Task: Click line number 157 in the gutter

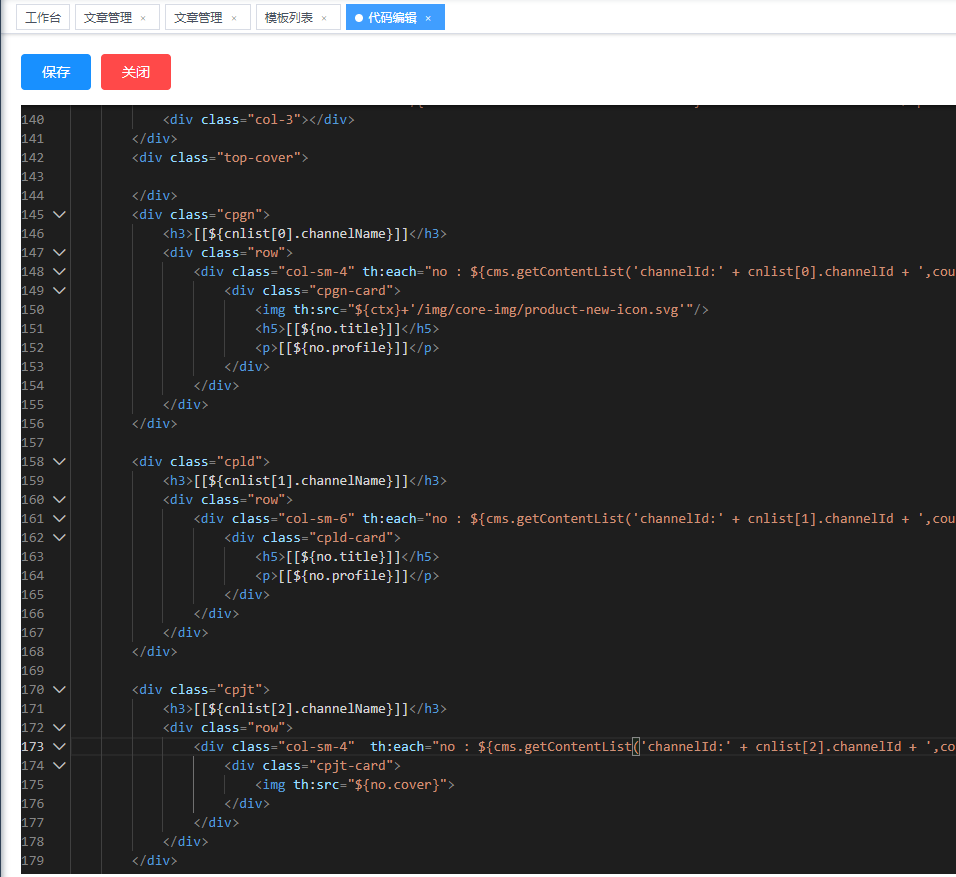Action: pyautogui.click(x=33, y=442)
